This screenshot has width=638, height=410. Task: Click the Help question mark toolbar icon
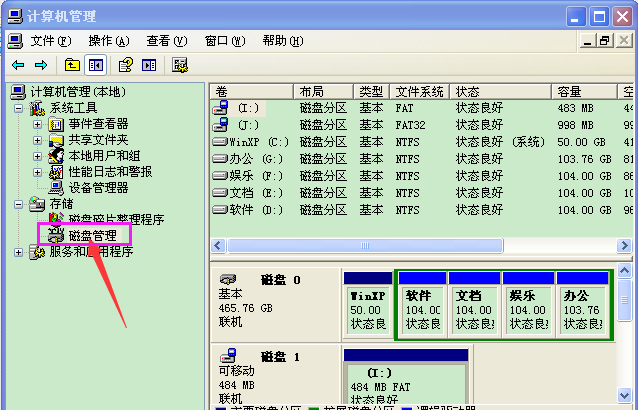point(126,65)
